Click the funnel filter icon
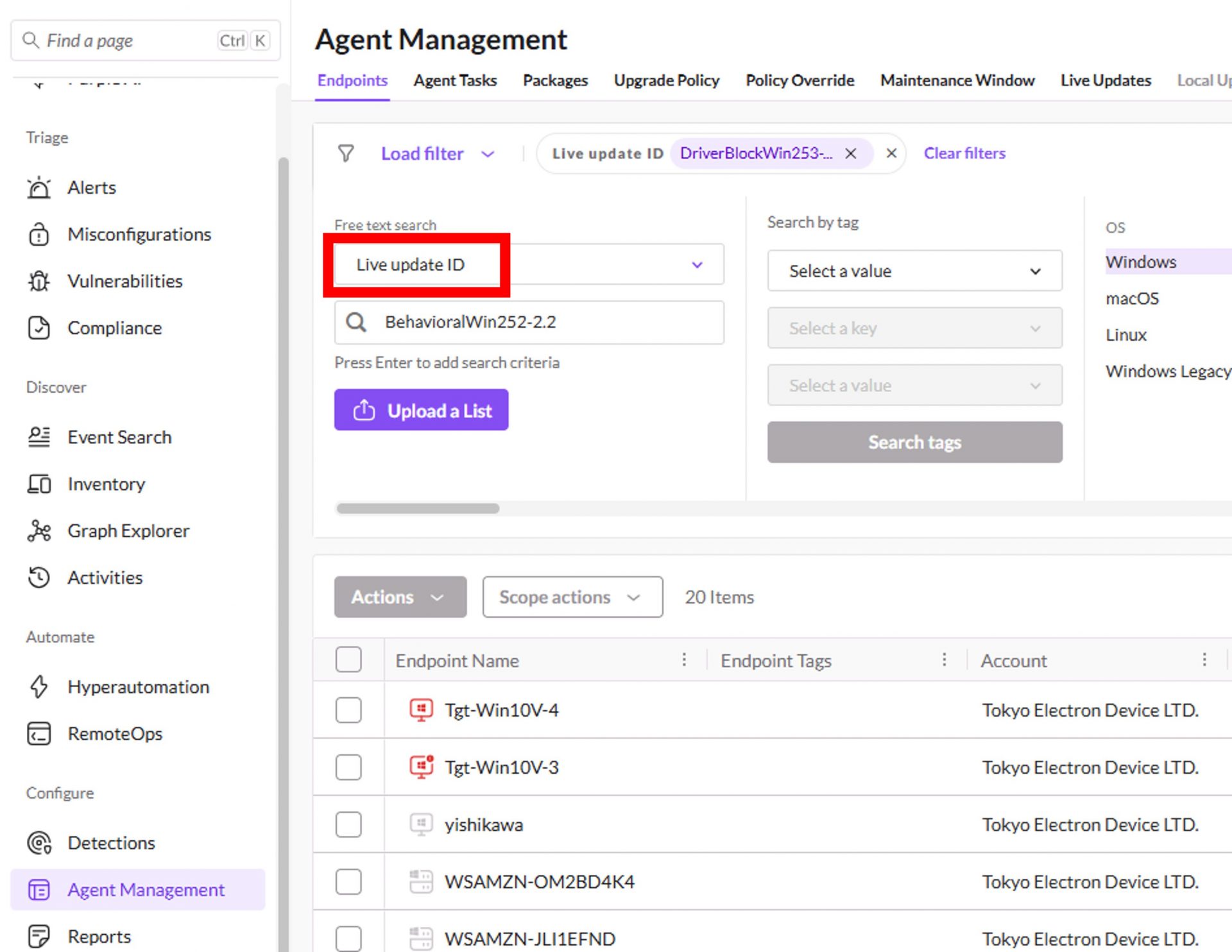This screenshot has width=1232, height=952. [346, 153]
